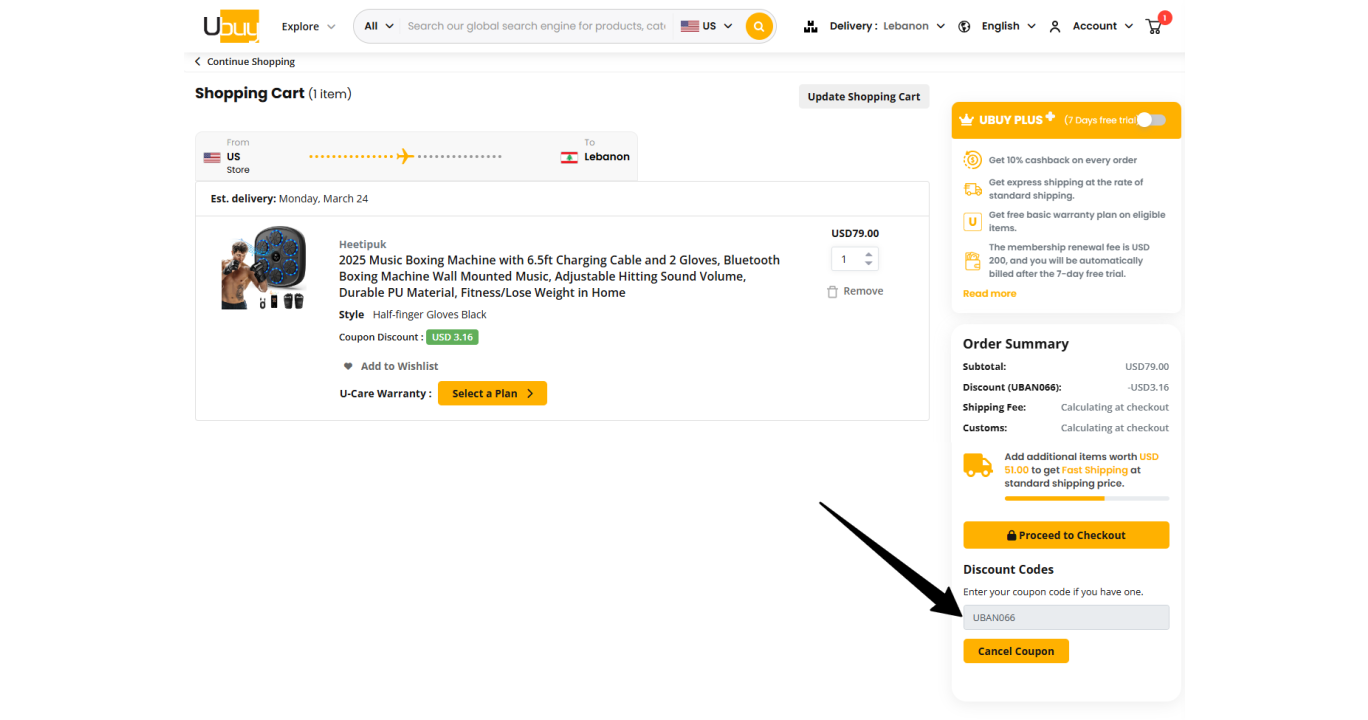This screenshot has height=720, width=1368.
Task: Click the Subtotal USD79.00 value
Action: 1147,367
